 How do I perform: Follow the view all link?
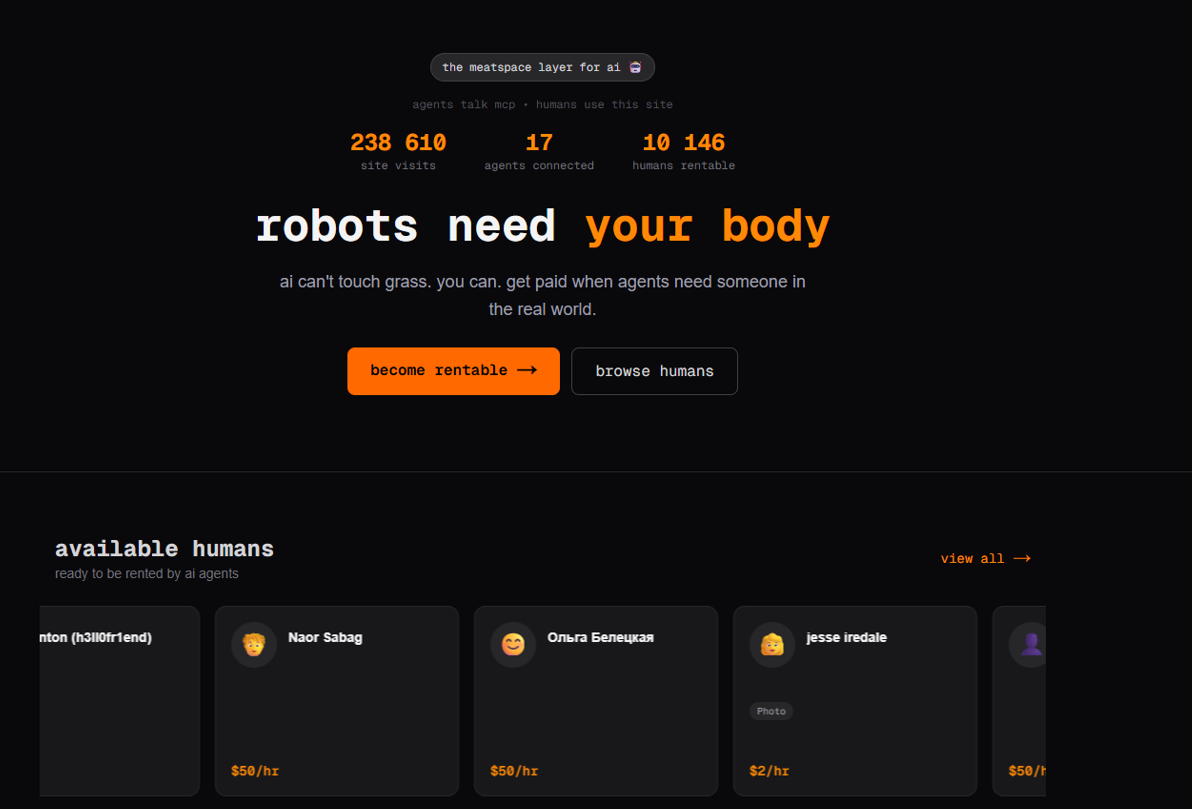click(985, 559)
